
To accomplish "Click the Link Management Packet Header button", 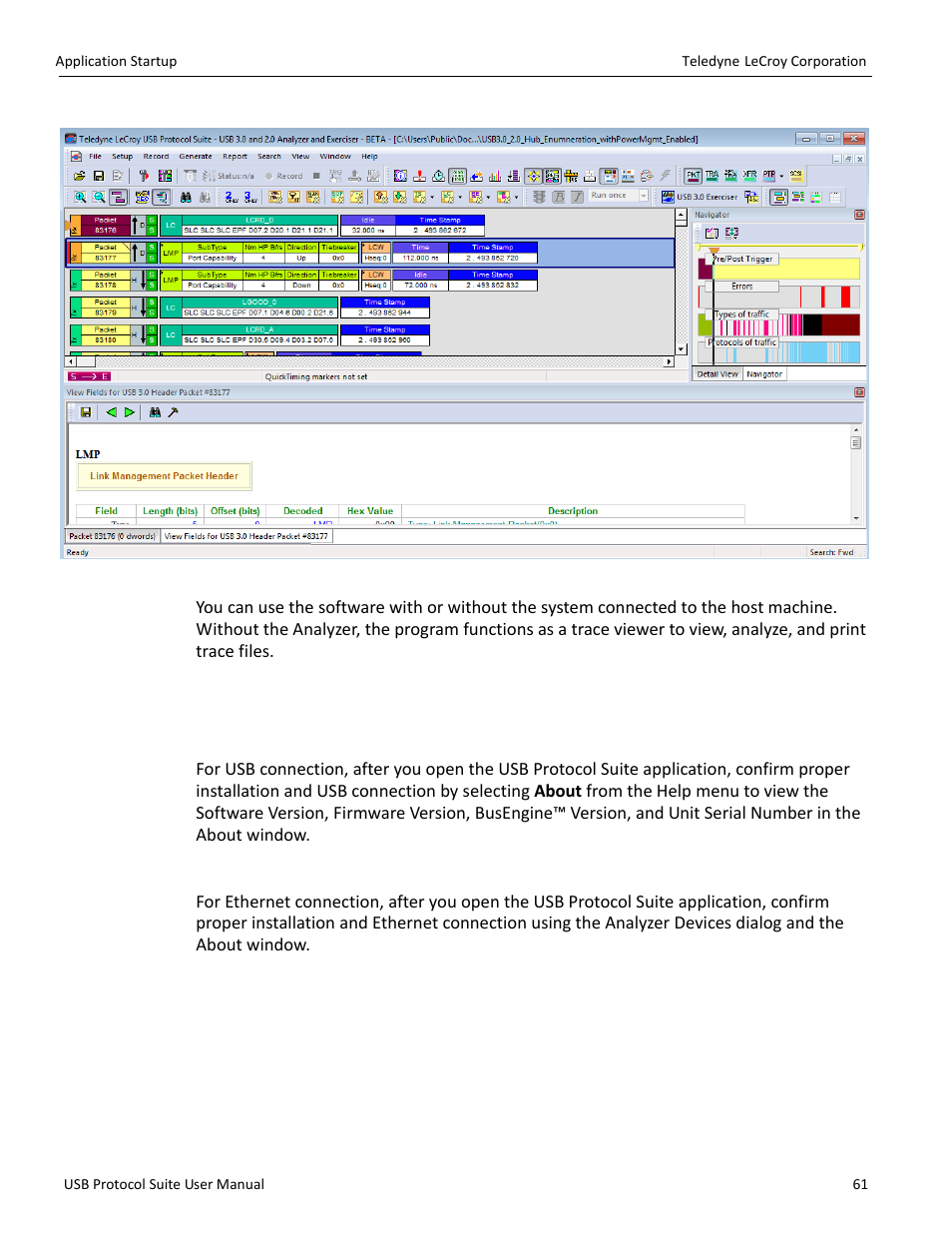I will pos(165,476).
